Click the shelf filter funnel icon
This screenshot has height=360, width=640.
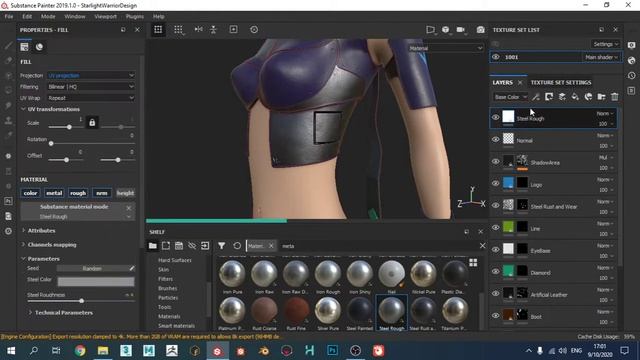221,246
